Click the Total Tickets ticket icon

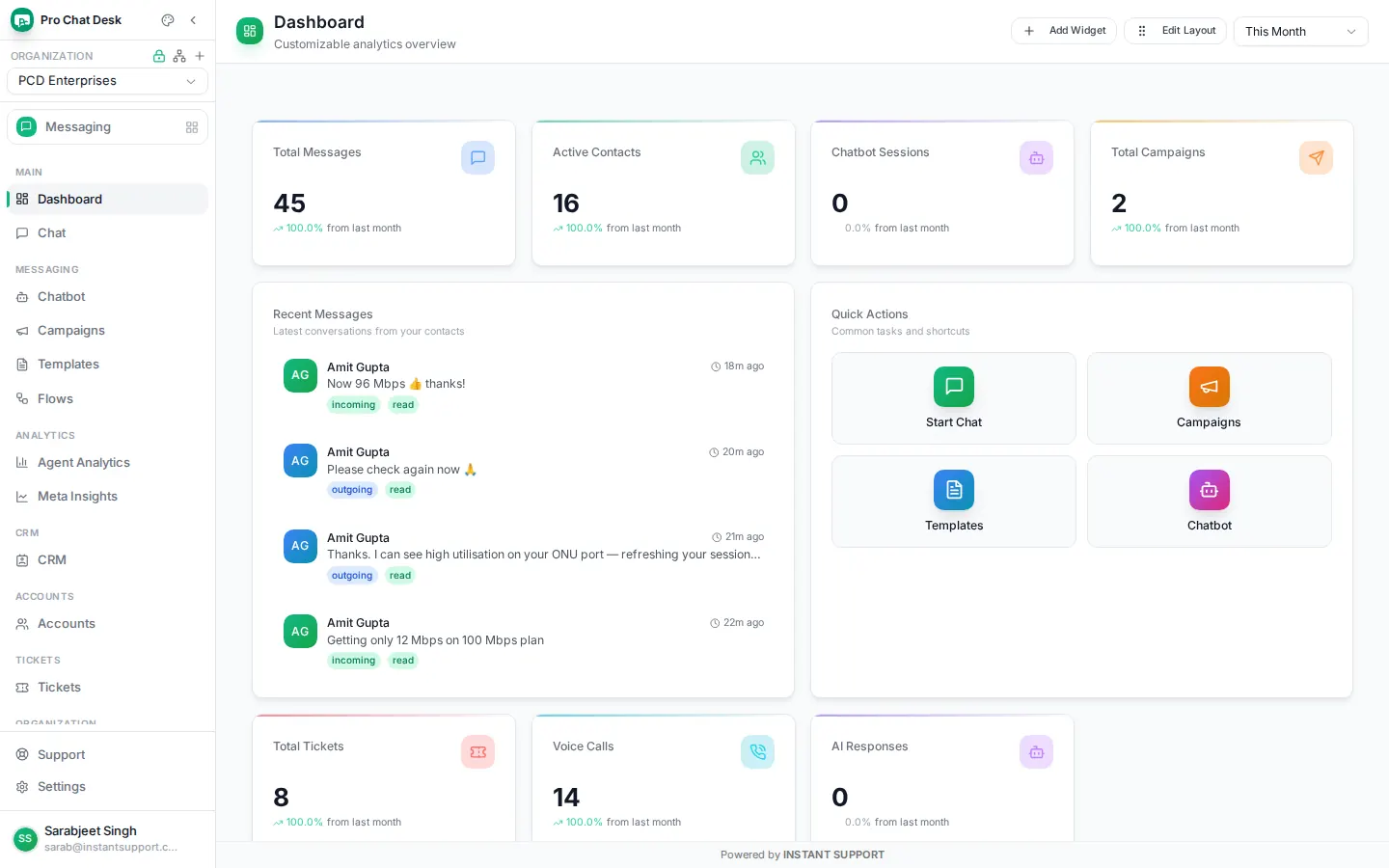click(477, 752)
